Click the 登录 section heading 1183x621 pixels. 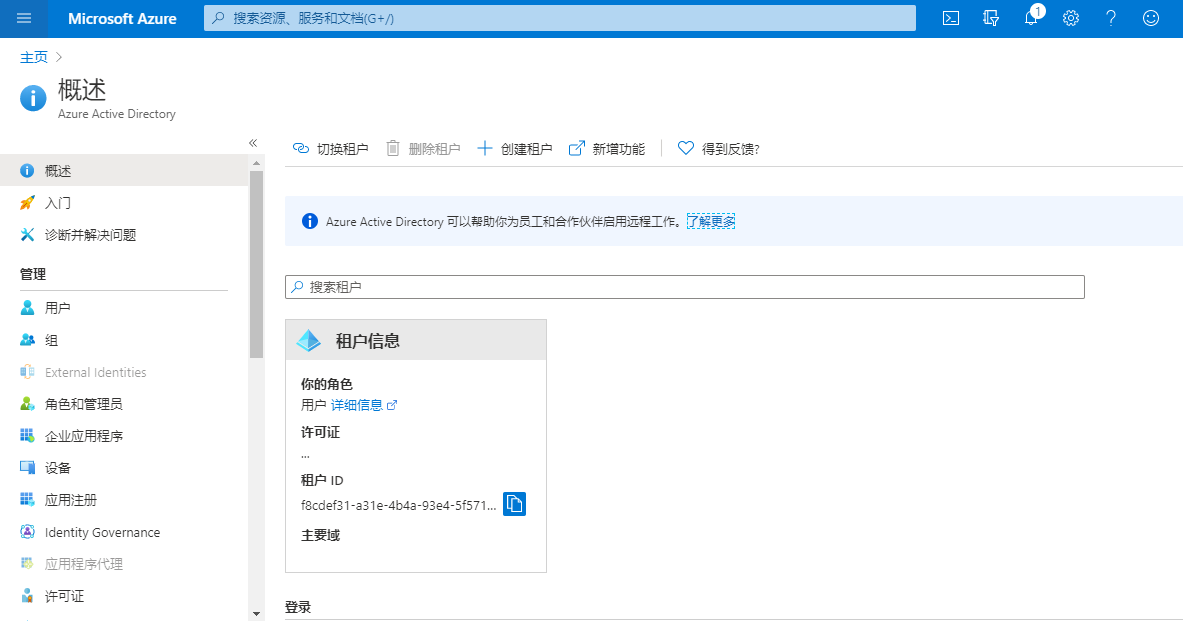pyautogui.click(x=298, y=607)
